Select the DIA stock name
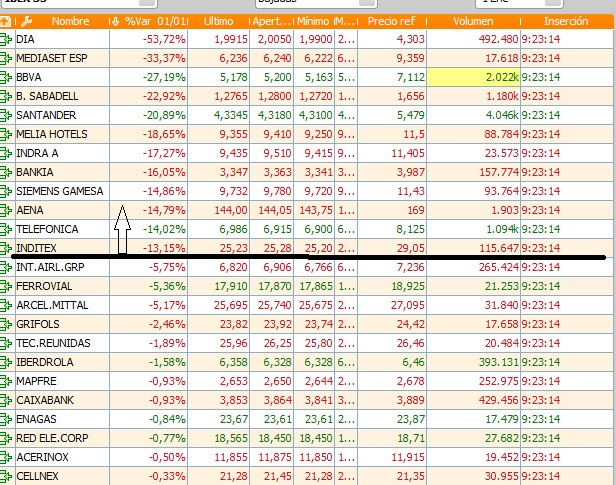 [x=25, y=39]
